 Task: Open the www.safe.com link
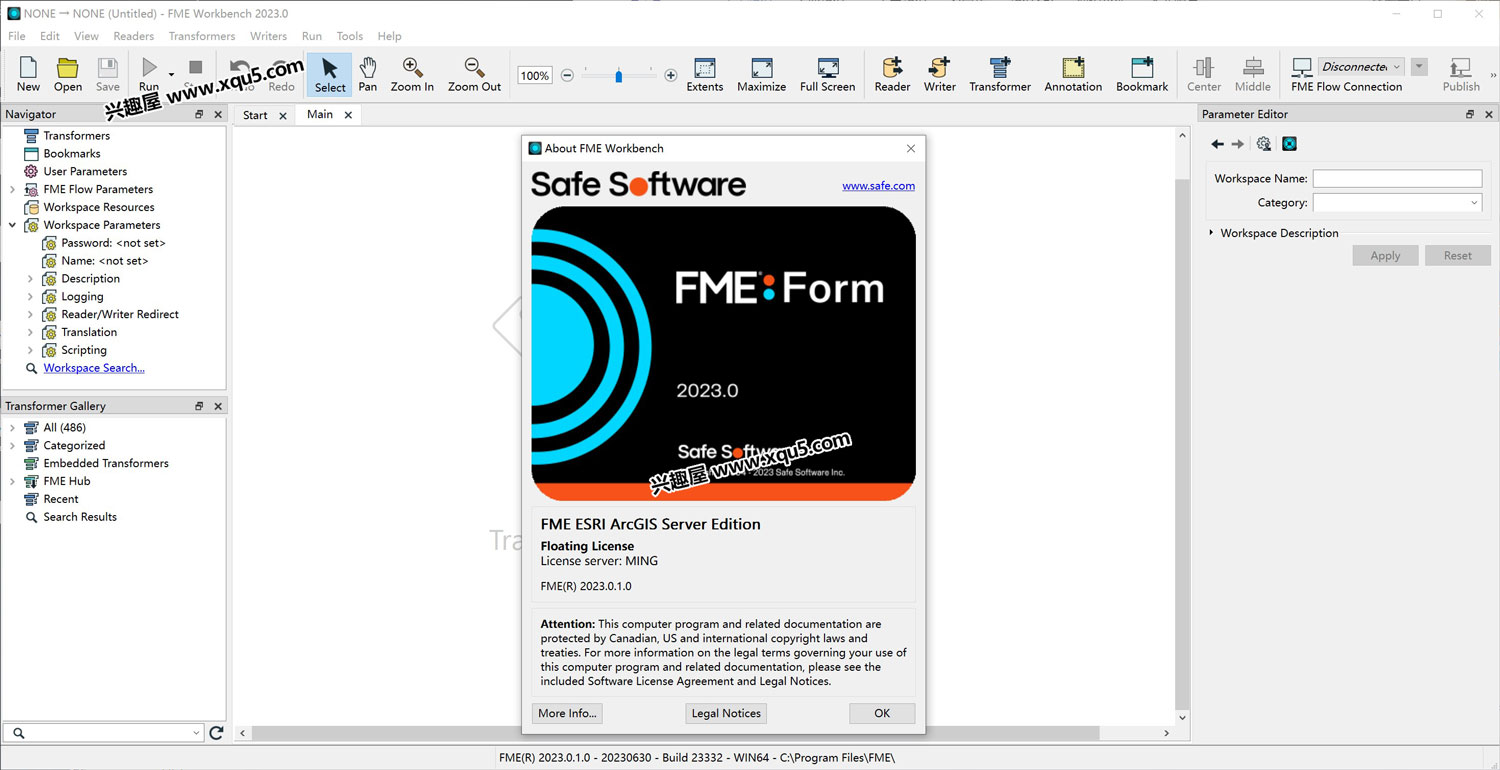[878, 186]
